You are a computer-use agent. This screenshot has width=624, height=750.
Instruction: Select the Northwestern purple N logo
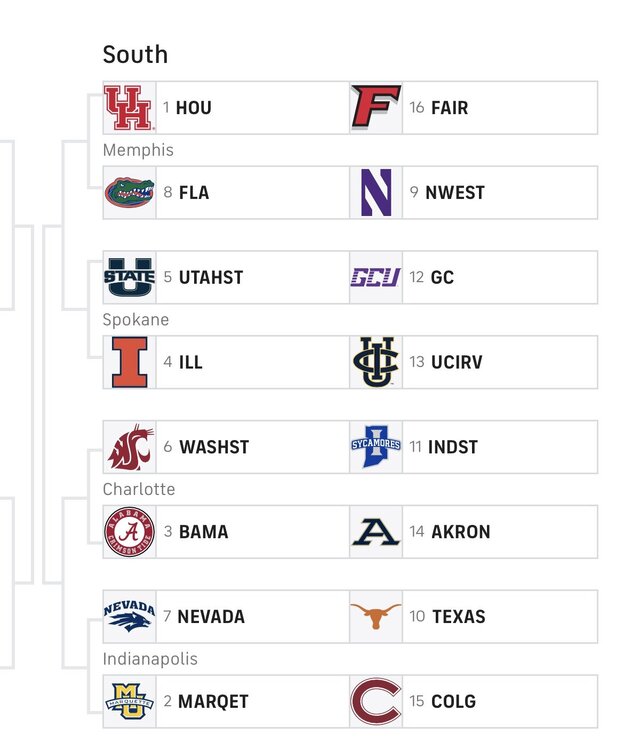tap(376, 193)
